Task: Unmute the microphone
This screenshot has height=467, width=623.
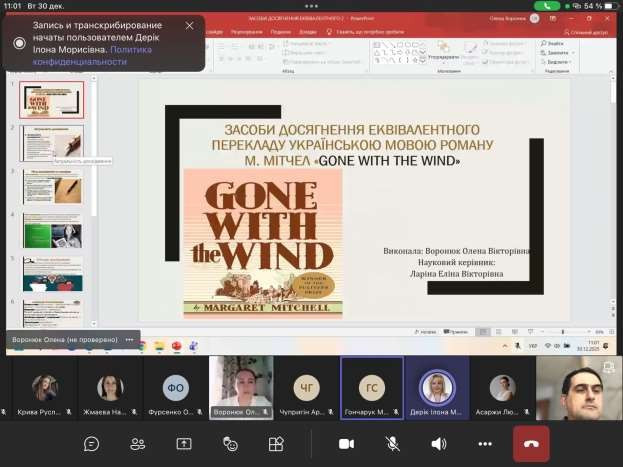Action: [393, 443]
